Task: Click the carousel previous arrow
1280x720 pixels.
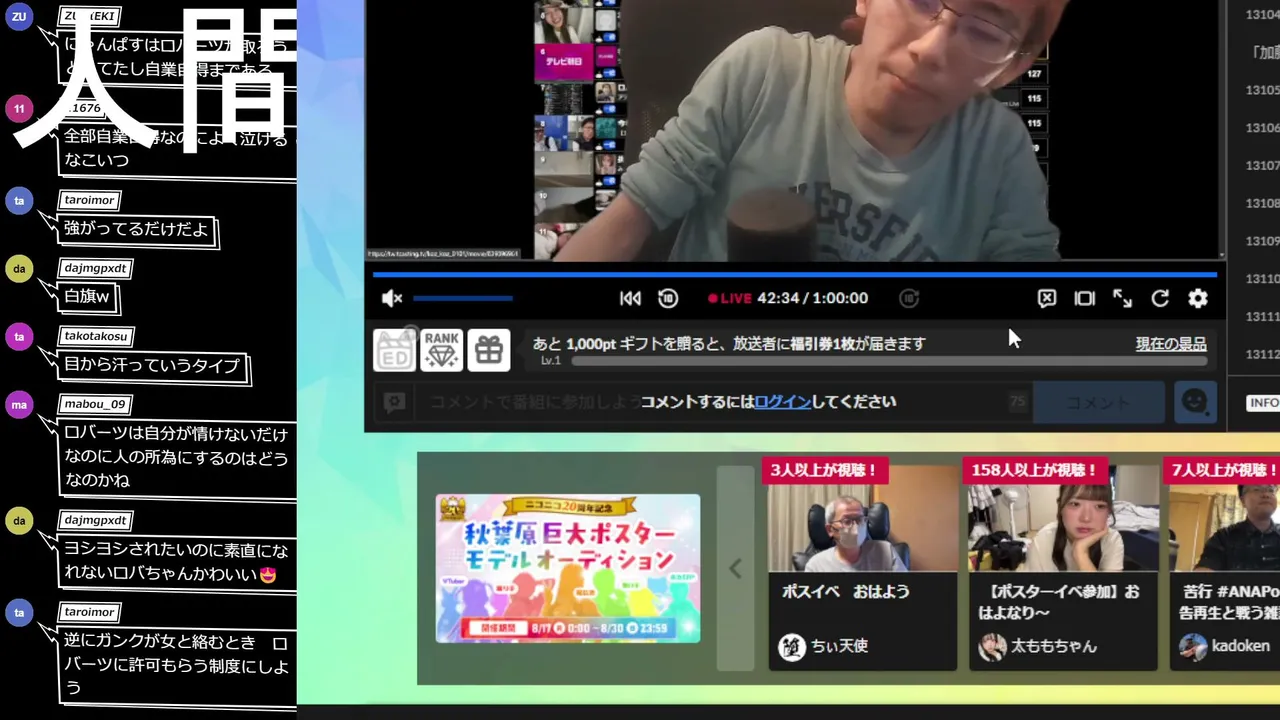Action: (735, 568)
